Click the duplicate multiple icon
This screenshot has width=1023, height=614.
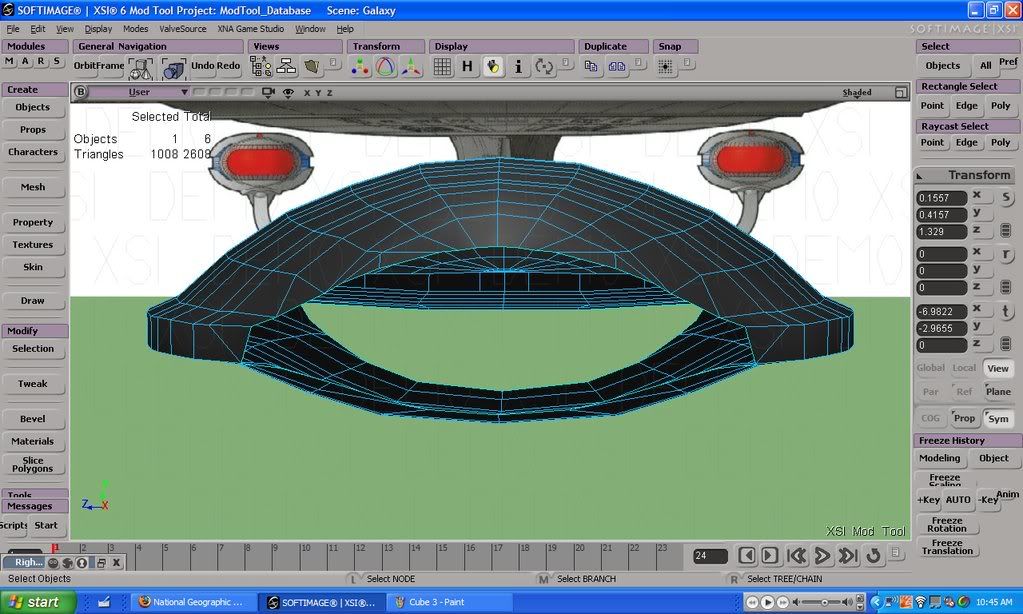[x=617, y=67]
